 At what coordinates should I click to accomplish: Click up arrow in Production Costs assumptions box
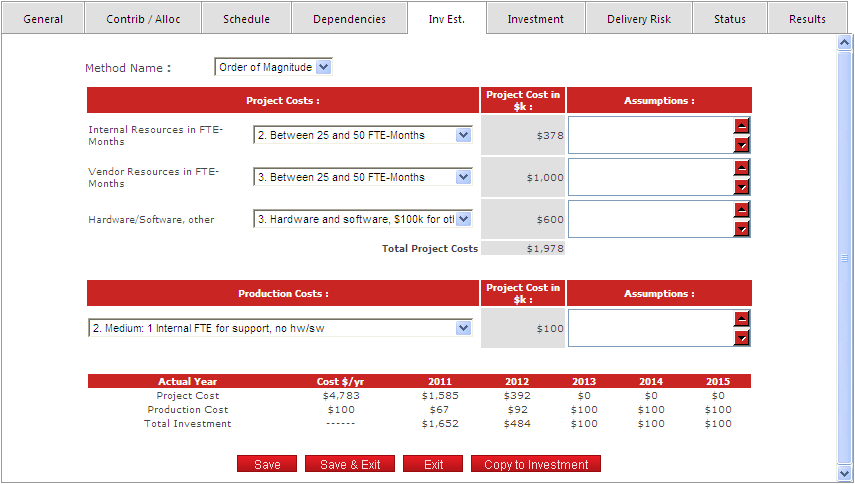(x=741, y=319)
